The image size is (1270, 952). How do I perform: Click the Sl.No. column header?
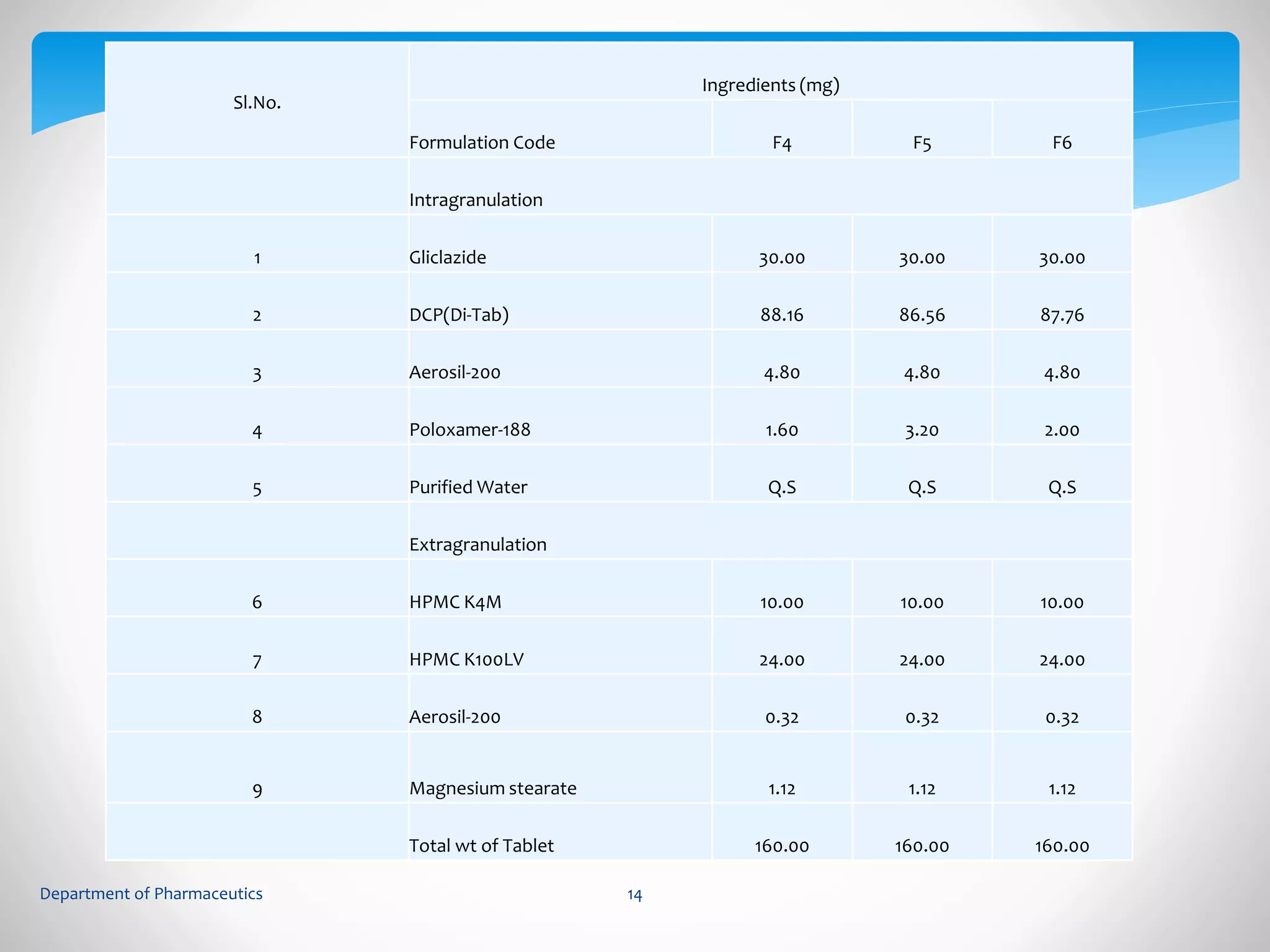[x=257, y=103]
